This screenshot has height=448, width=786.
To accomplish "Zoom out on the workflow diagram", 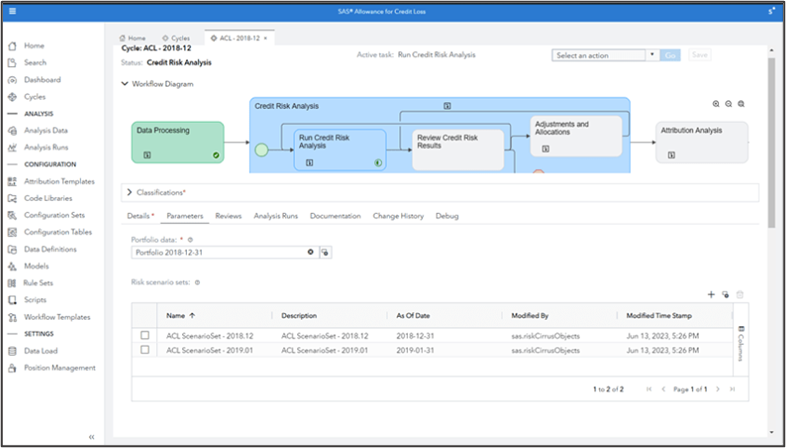I will coord(728,104).
